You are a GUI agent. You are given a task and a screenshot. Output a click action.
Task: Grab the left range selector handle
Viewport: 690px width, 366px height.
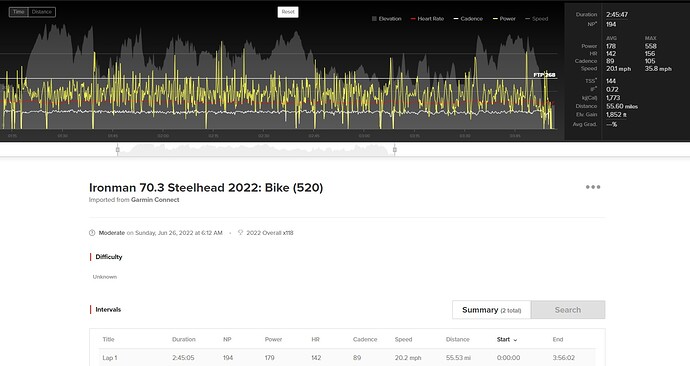[117, 150]
